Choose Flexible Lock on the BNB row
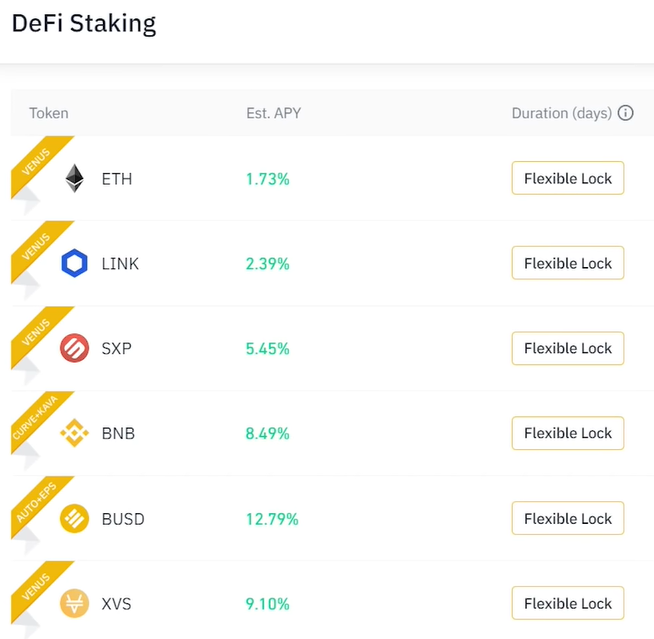Screen dimensions: 654x639 (x=568, y=433)
